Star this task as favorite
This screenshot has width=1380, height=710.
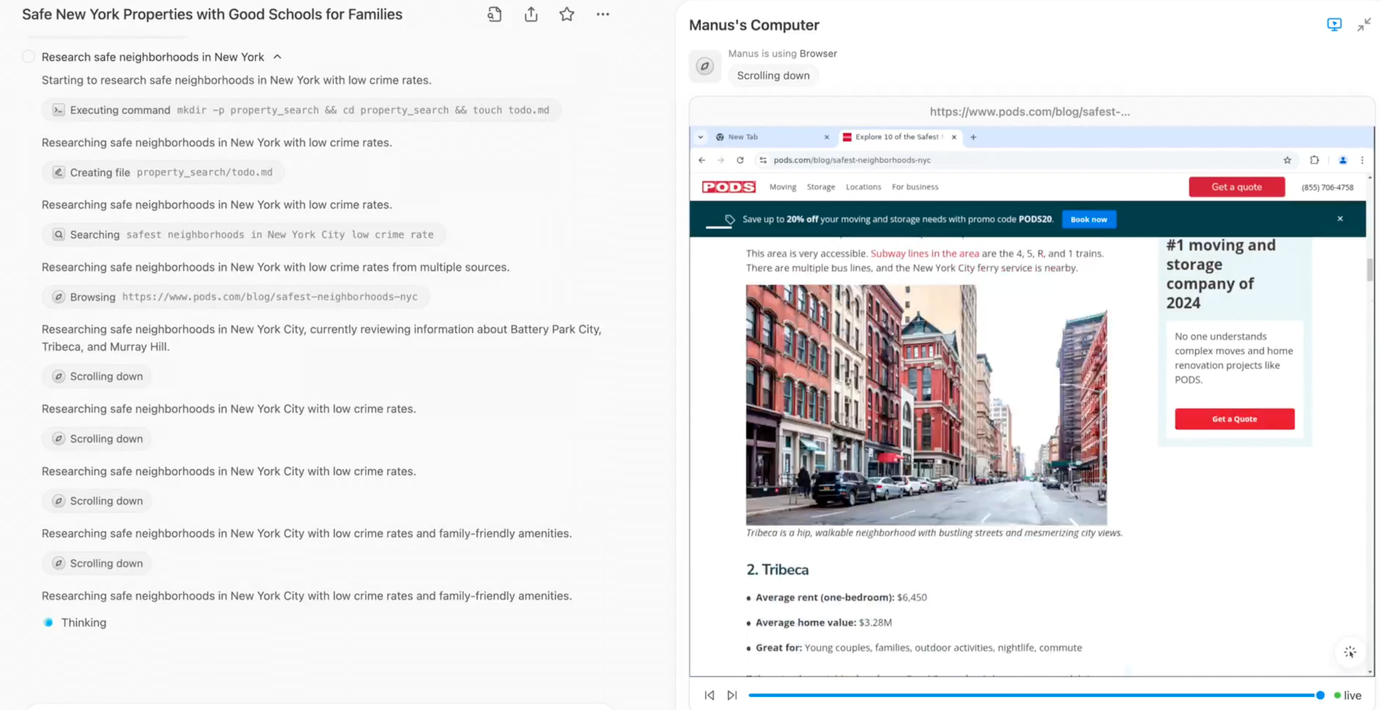(x=567, y=15)
